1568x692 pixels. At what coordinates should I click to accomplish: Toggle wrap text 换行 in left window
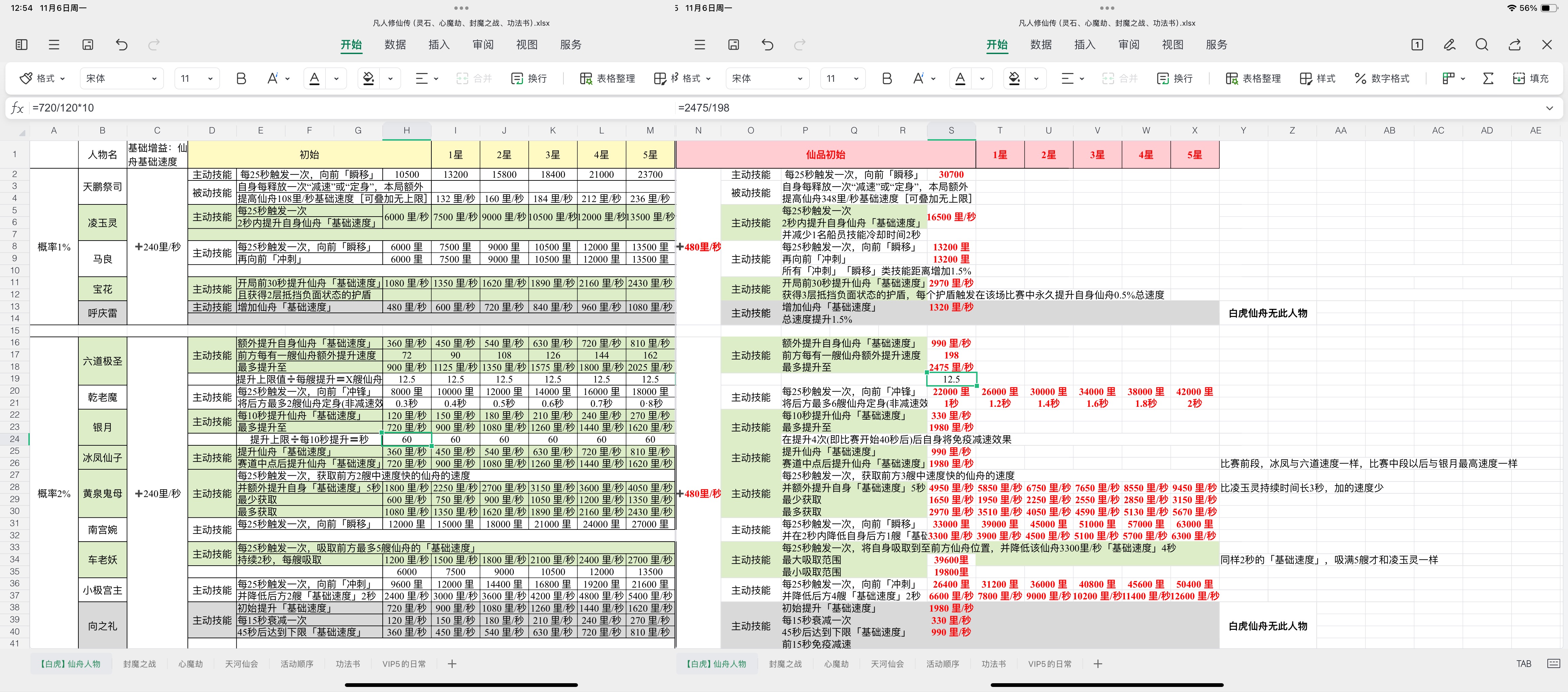tap(529, 78)
